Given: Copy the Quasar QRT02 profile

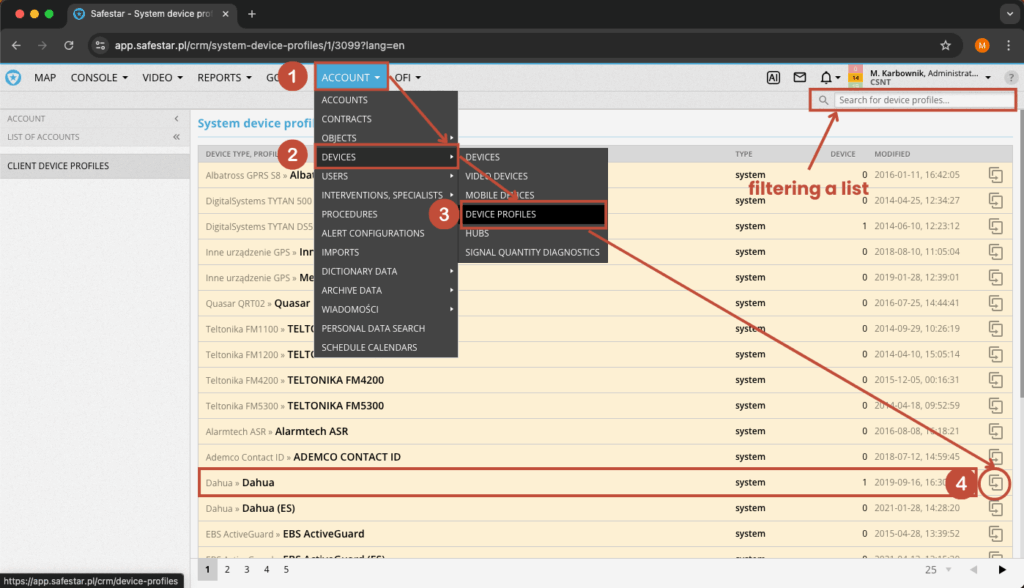Looking at the screenshot, I should pos(995,303).
